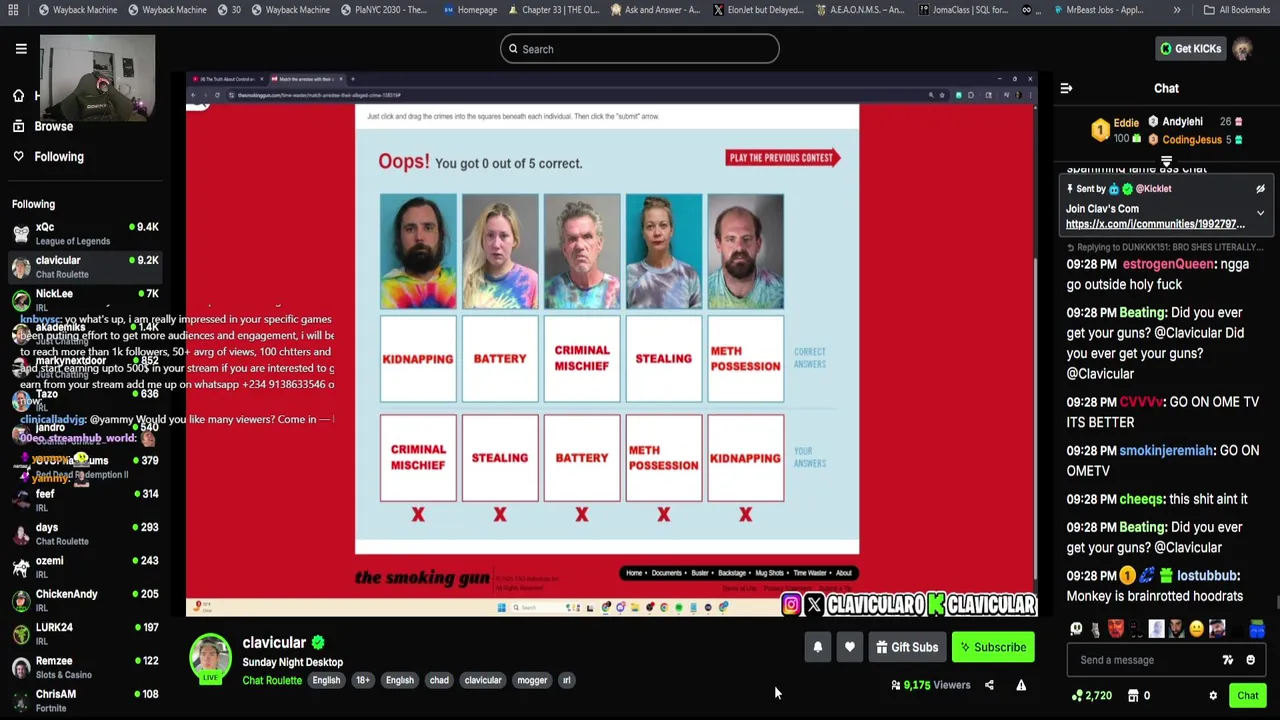Viewport: 1280px width, 720px height.
Task: Open the hamburger menu in Kick header
Action: [20, 48]
